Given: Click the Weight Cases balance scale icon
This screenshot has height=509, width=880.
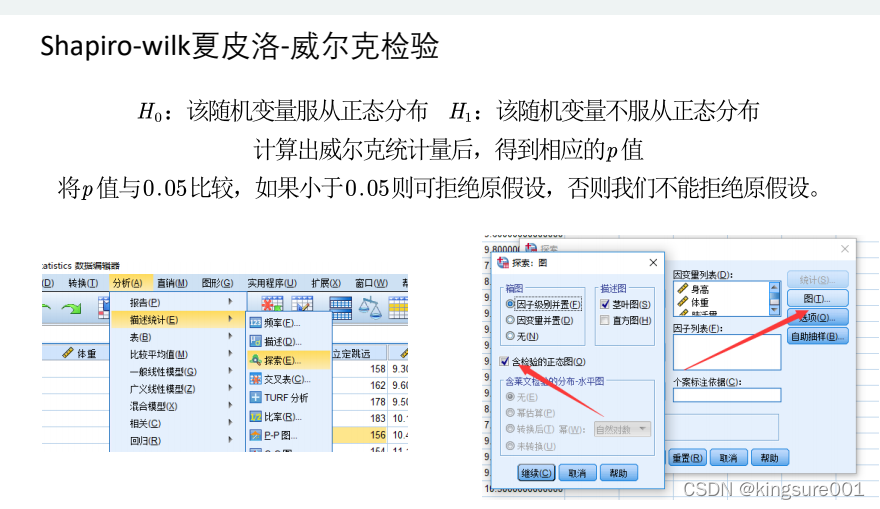Looking at the screenshot, I should click(x=370, y=308).
